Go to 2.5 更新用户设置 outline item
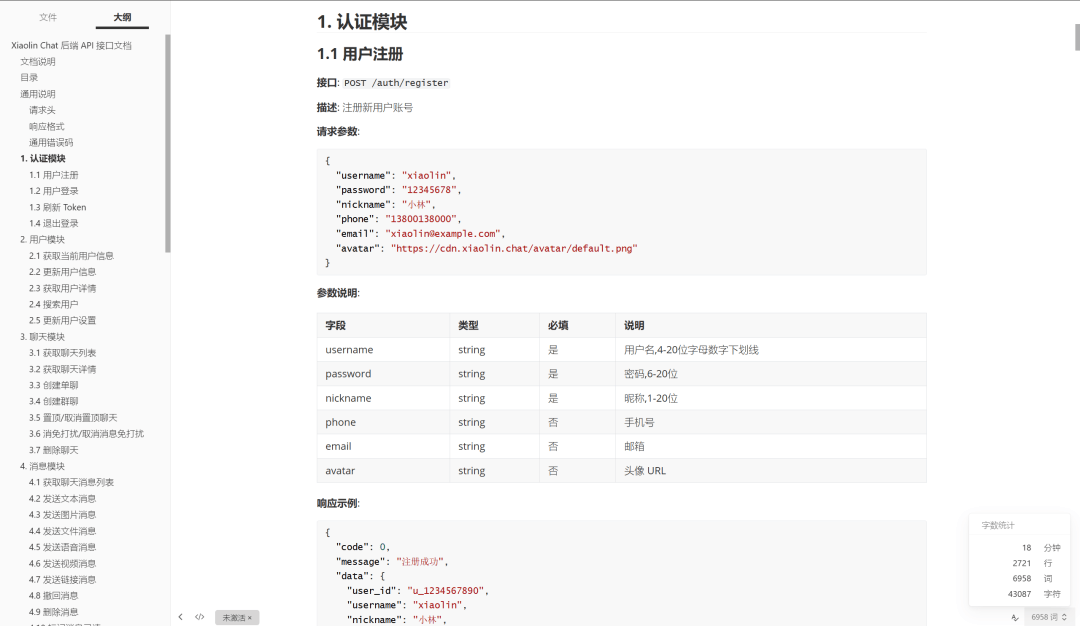Image resolution: width=1080 pixels, height=626 pixels. tap(62, 320)
